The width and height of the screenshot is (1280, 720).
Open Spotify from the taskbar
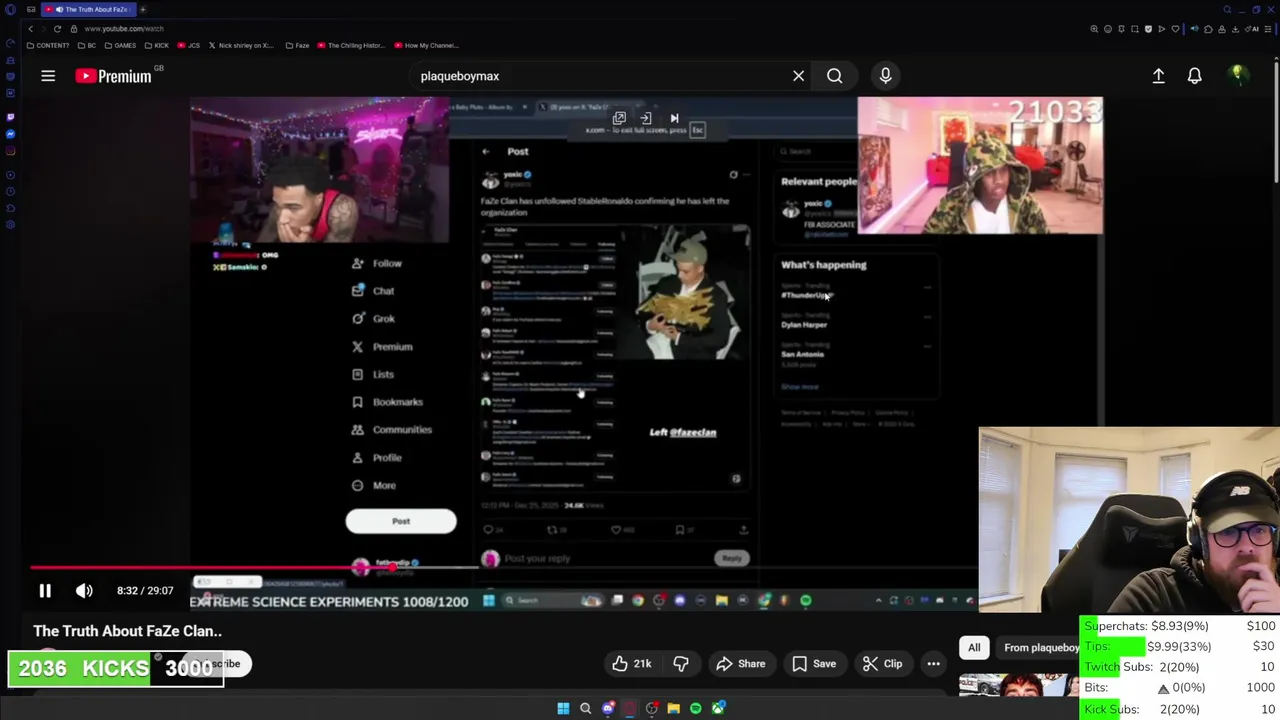point(695,709)
